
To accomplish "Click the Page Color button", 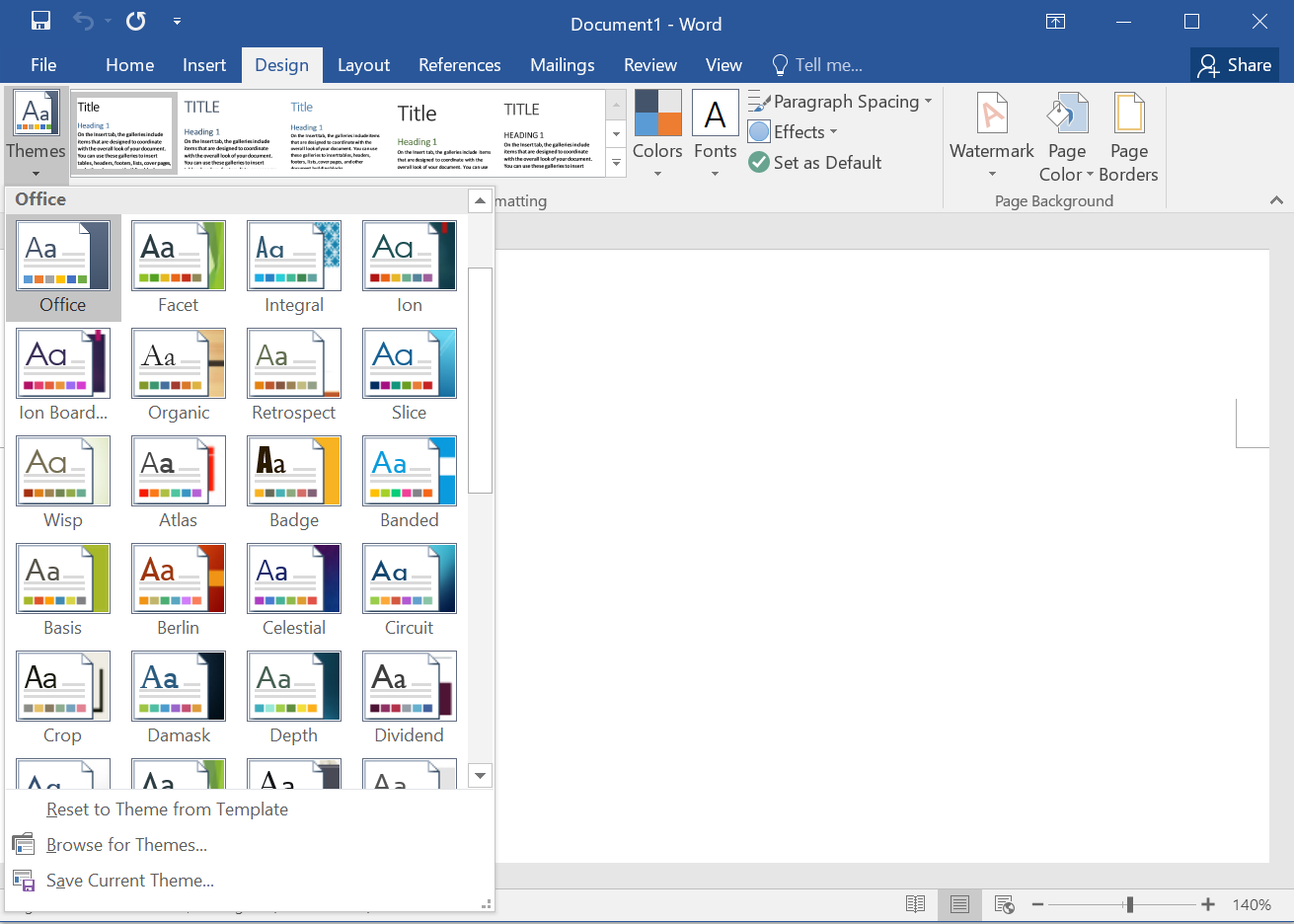I will (1066, 135).
